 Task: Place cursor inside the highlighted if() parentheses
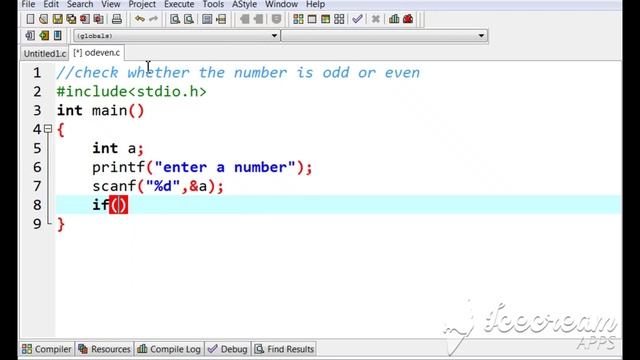point(119,205)
